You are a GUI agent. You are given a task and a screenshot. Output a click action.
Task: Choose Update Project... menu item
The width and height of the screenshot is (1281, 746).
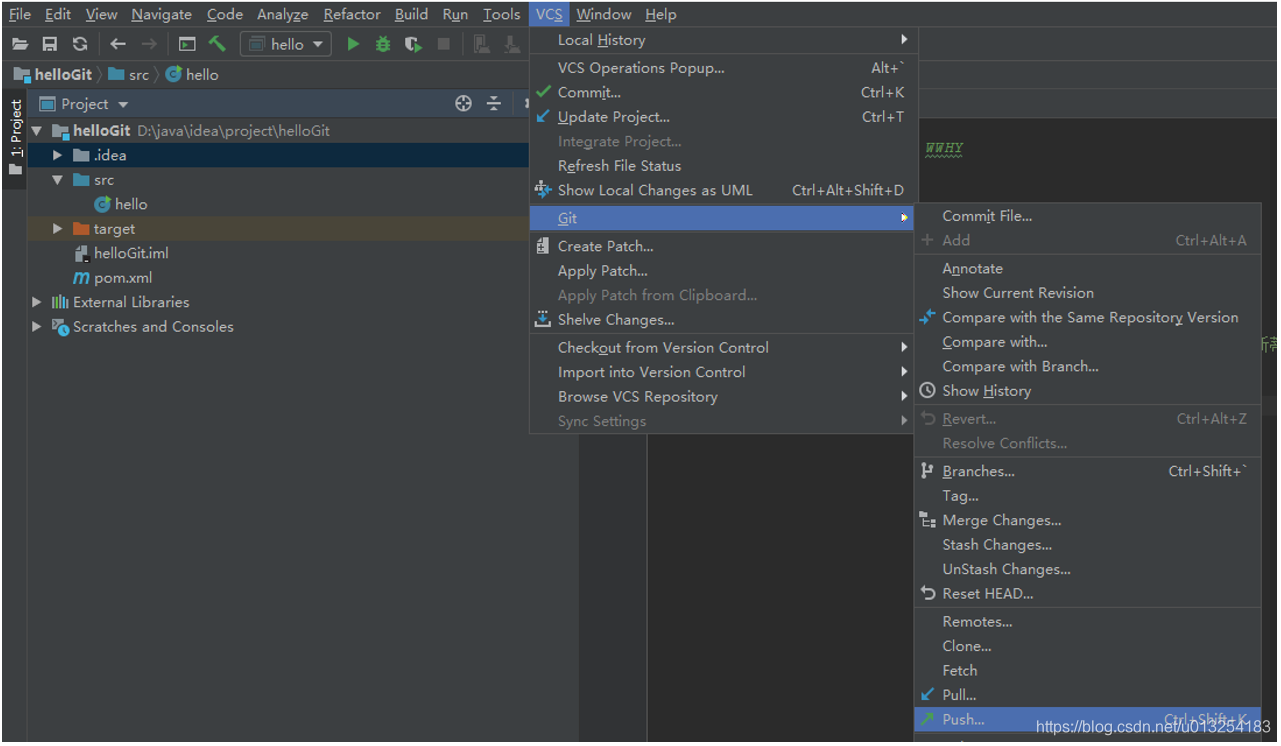tap(722, 117)
